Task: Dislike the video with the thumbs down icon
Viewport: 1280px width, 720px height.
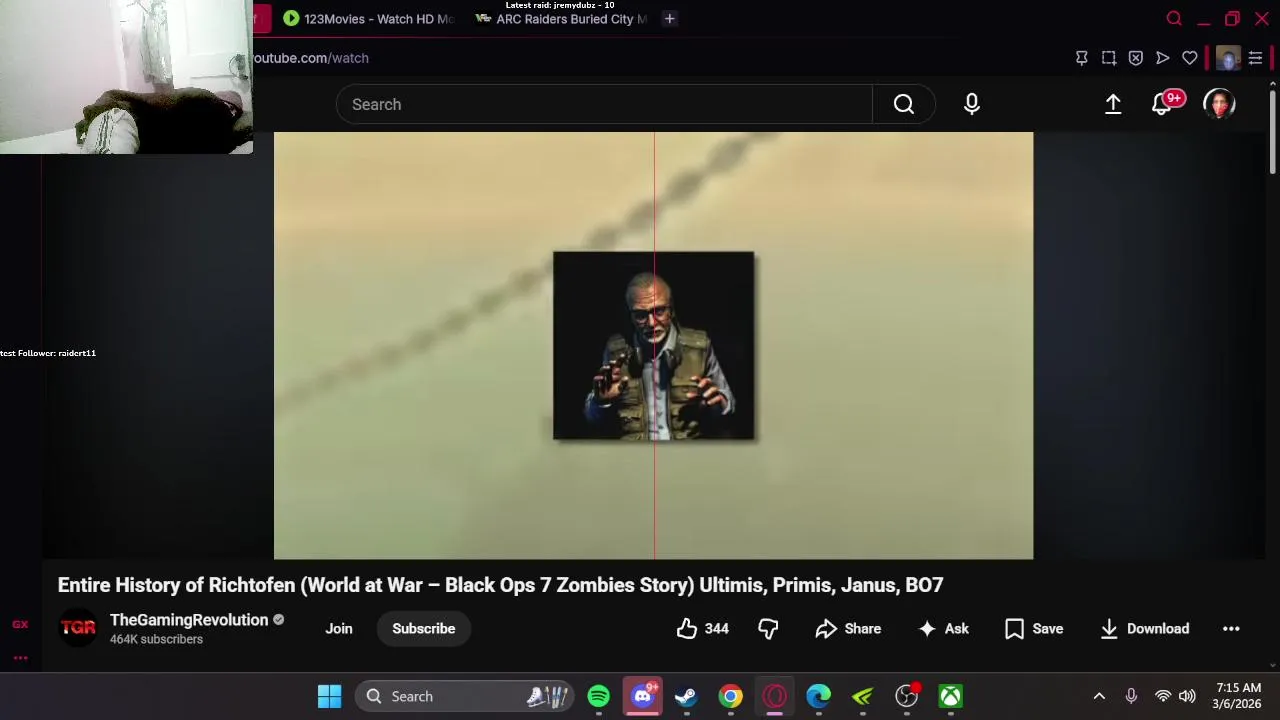Action: pos(768,629)
